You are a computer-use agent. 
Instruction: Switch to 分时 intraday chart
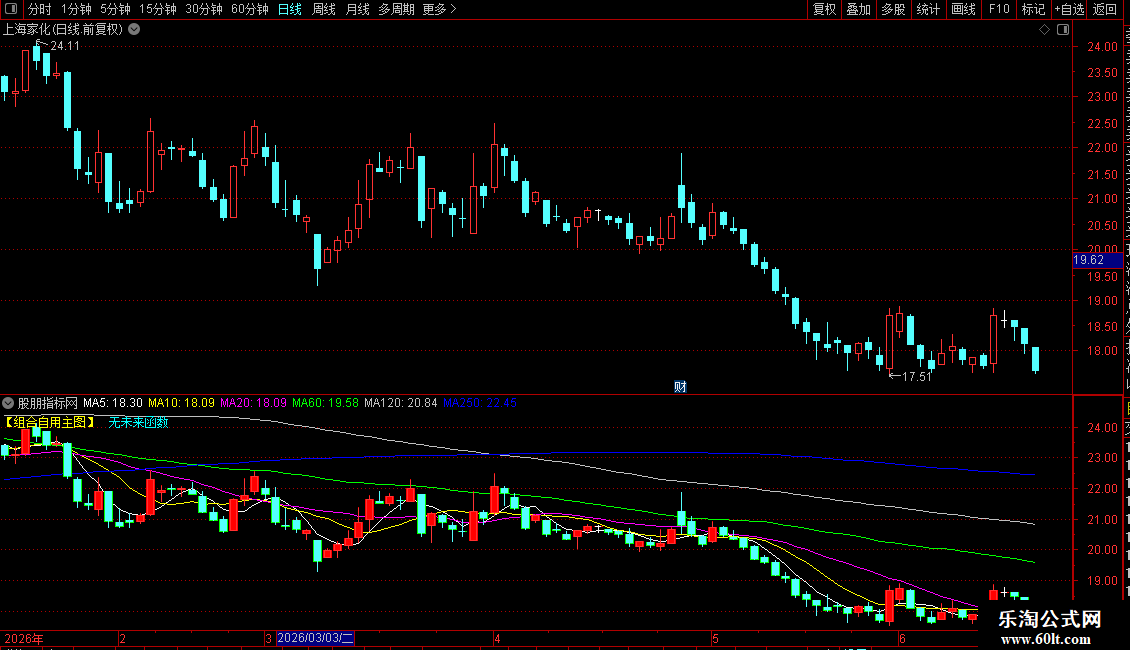point(40,9)
